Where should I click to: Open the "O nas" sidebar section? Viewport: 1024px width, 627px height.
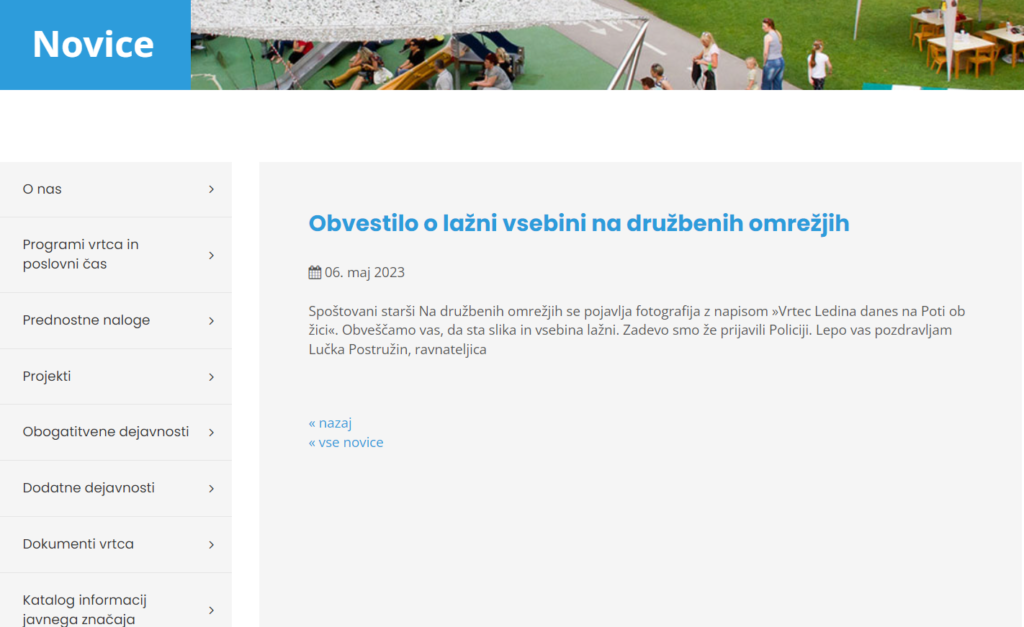(x=41, y=188)
